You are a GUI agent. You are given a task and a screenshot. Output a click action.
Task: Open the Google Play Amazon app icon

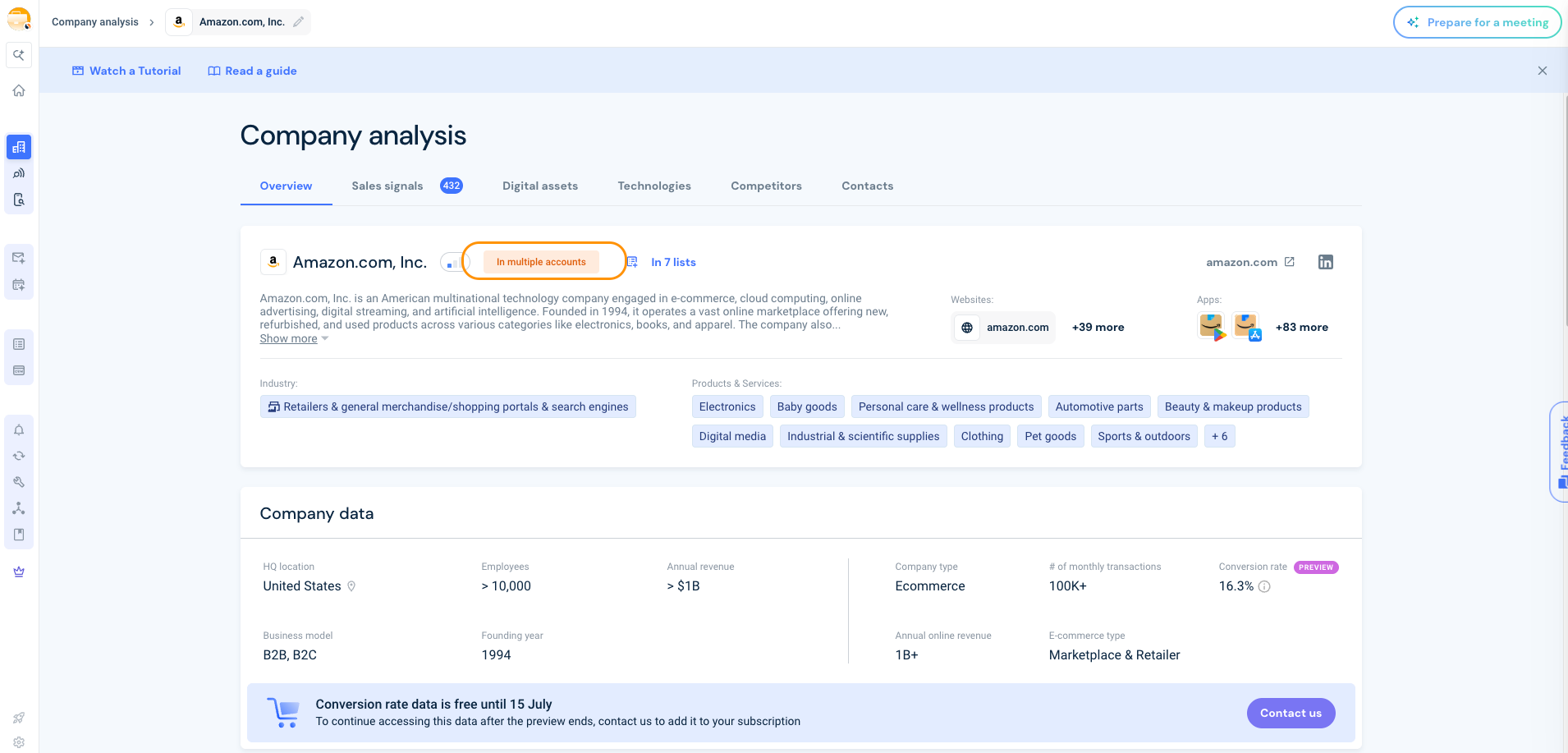coord(1212,327)
